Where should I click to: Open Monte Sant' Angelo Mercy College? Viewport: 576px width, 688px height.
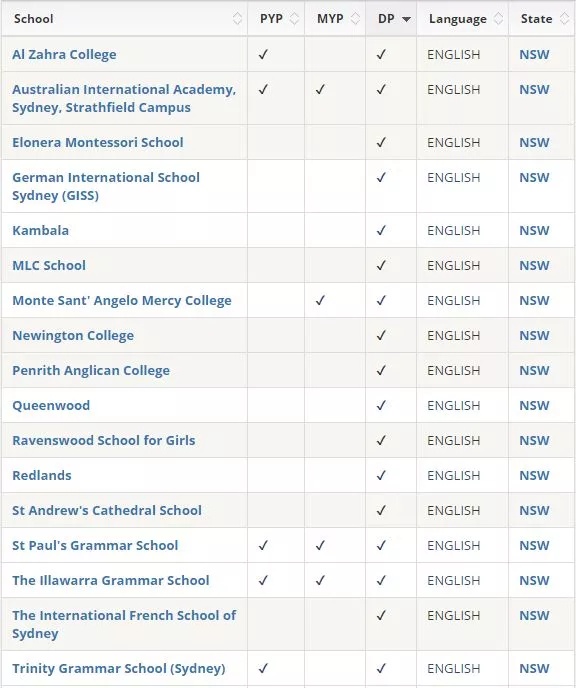122,301
